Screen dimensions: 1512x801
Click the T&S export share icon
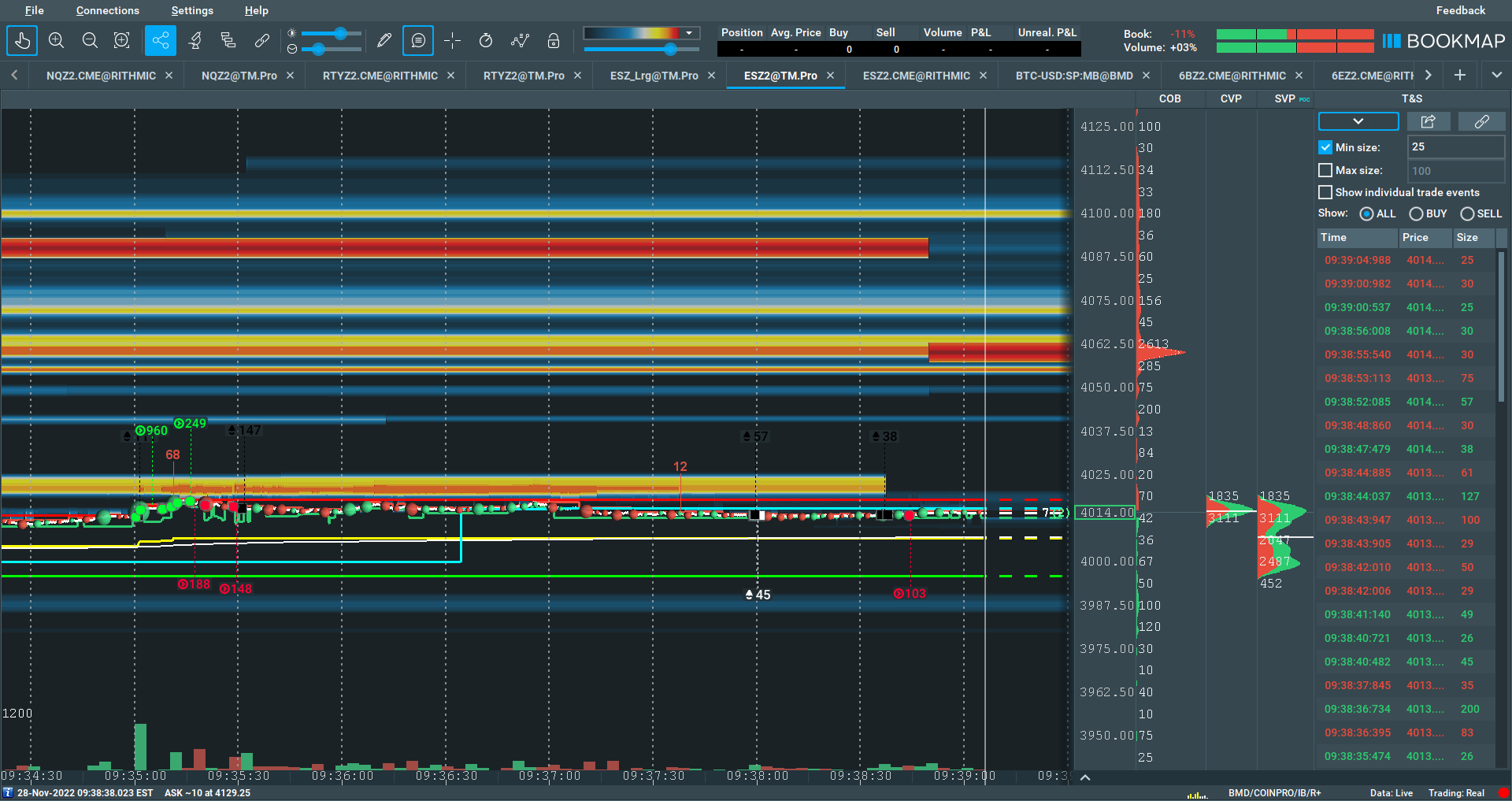click(1429, 121)
